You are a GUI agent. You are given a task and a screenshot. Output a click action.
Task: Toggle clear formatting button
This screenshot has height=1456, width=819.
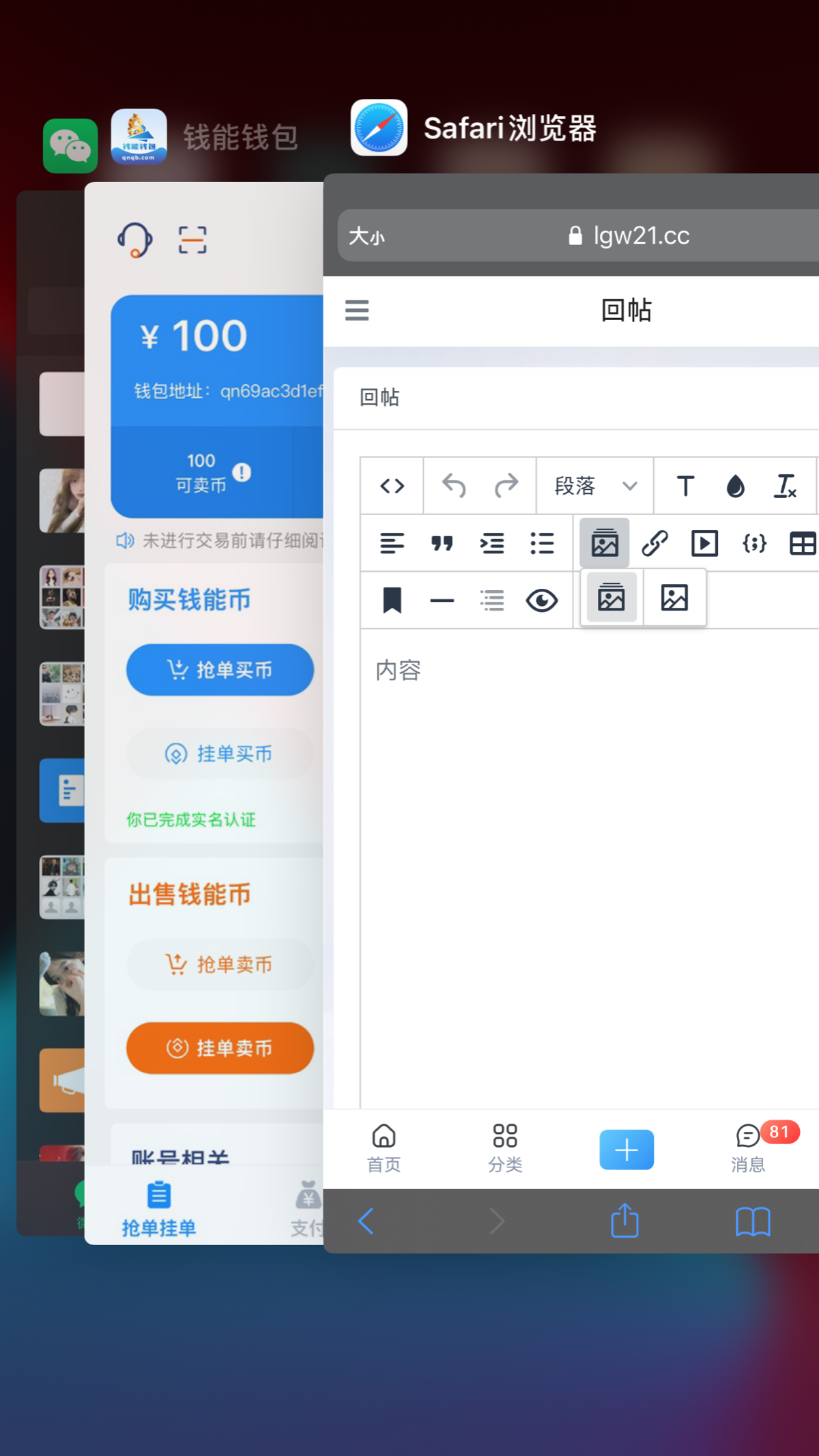click(785, 486)
